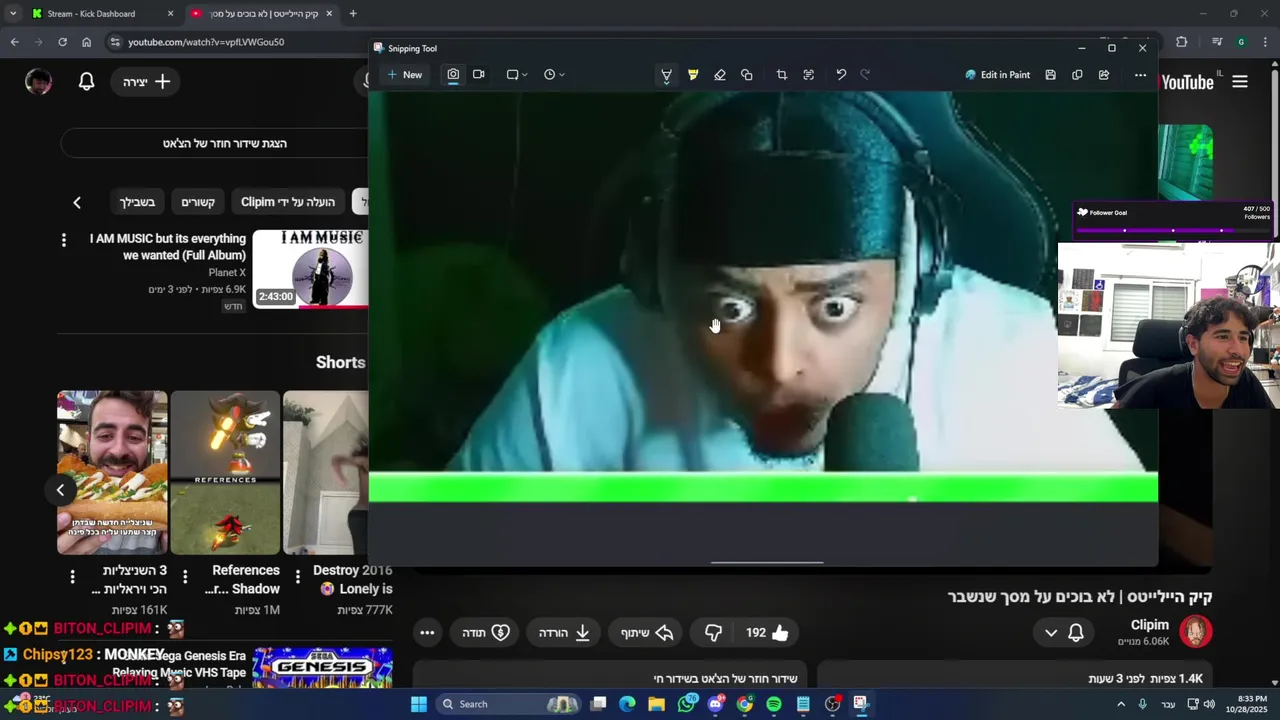
Task: Open more video actions menu
Action: click(x=427, y=632)
